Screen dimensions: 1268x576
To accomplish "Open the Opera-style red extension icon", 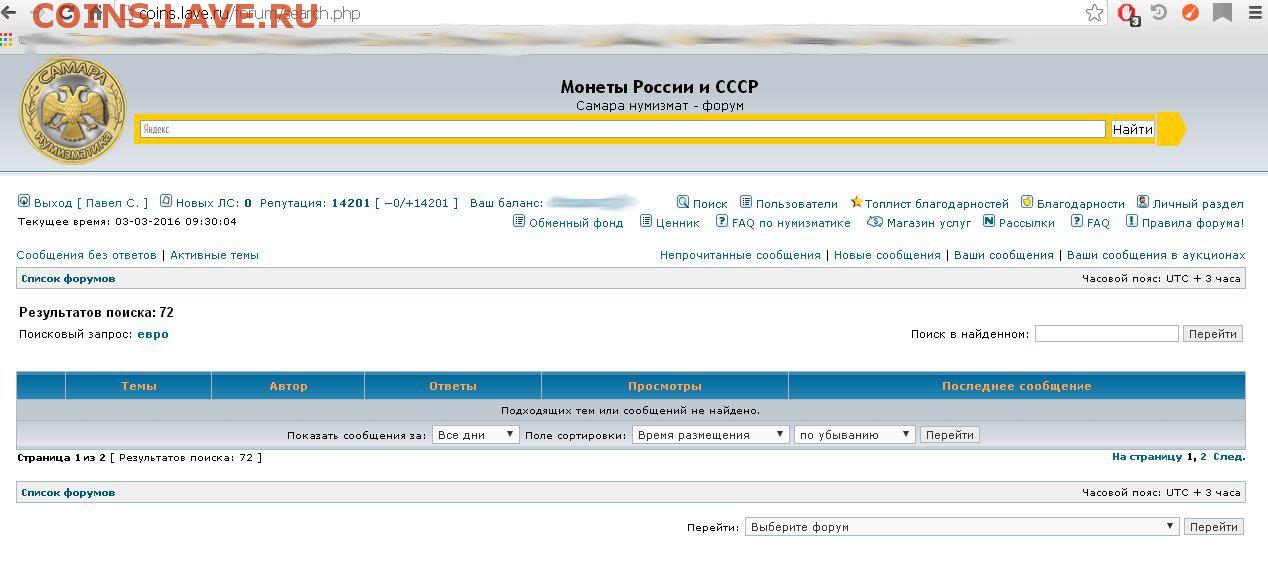I will (1127, 14).
